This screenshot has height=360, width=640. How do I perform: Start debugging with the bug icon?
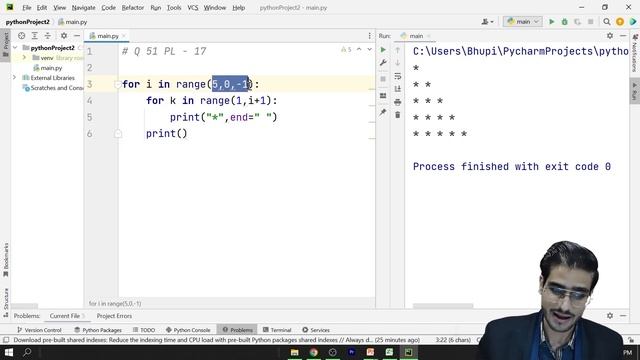pos(564,22)
